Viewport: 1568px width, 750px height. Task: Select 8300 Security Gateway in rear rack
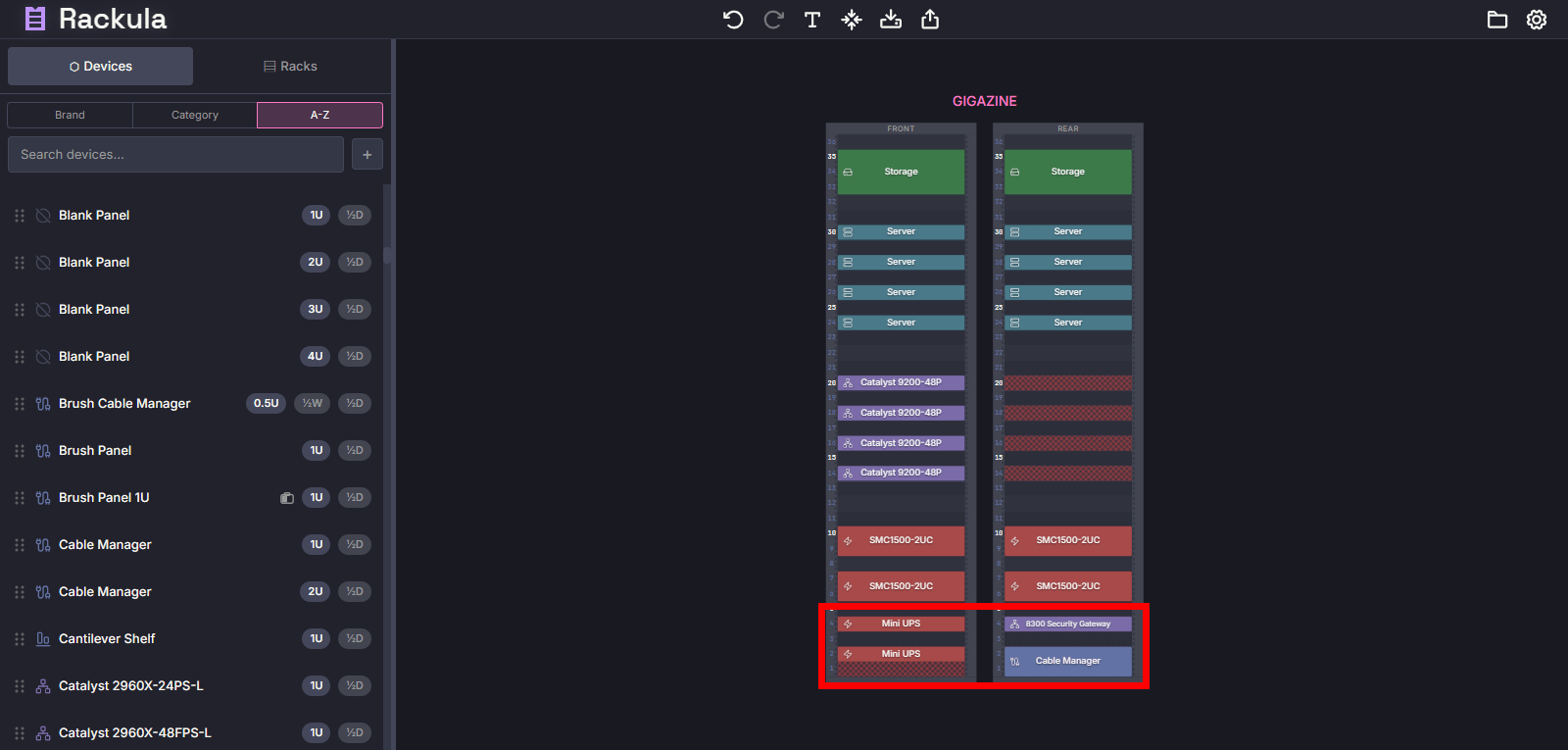tap(1067, 624)
